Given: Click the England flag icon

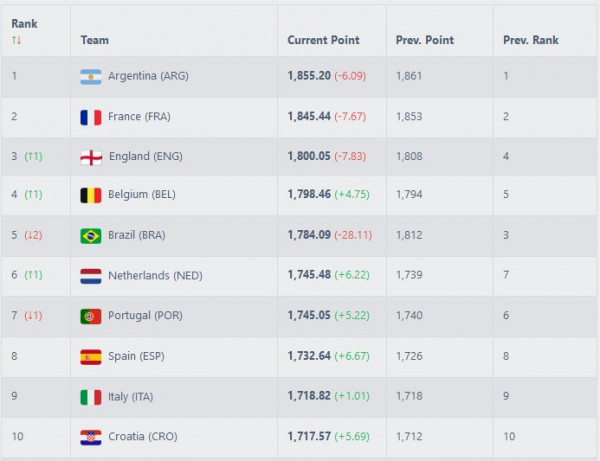Looking at the screenshot, I should point(91,157).
